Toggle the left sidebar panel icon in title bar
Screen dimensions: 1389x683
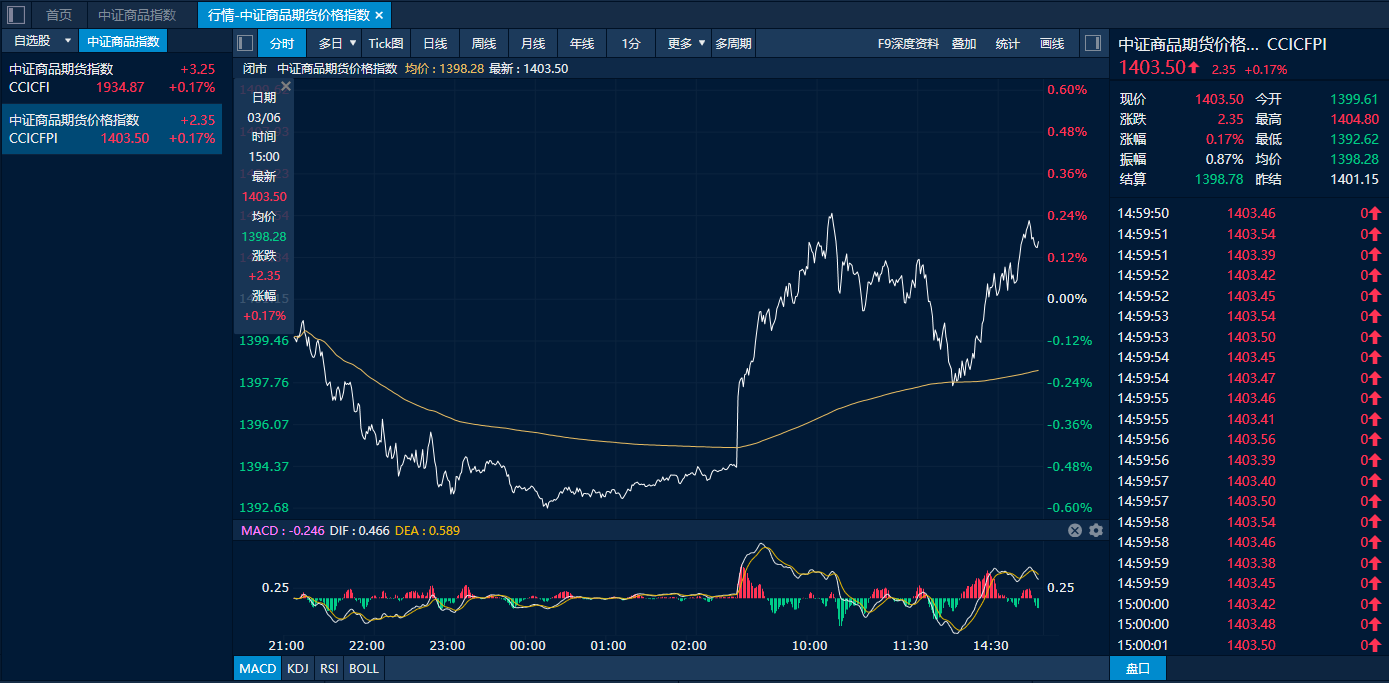click(x=16, y=15)
